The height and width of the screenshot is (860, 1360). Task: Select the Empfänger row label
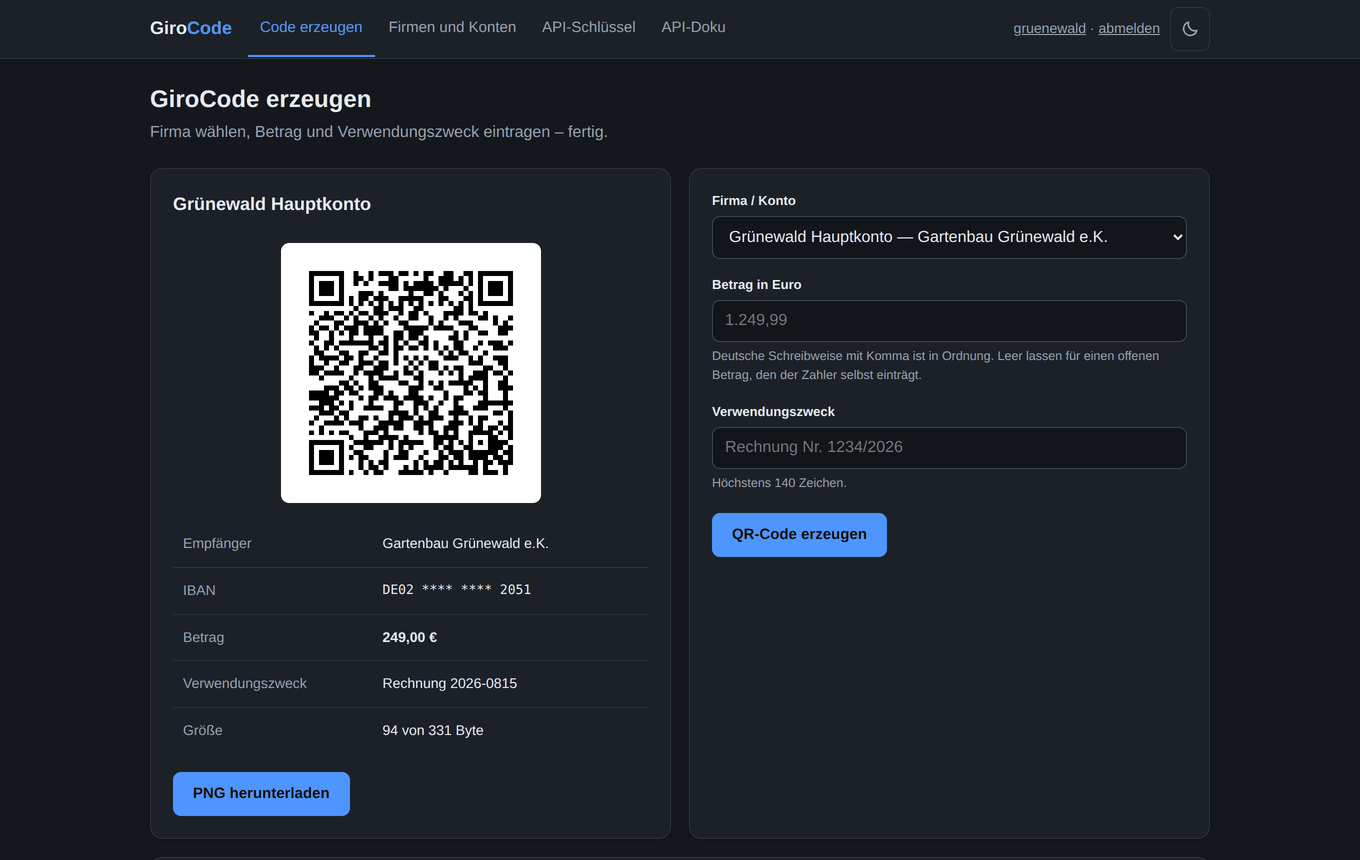(x=217, y=544)
